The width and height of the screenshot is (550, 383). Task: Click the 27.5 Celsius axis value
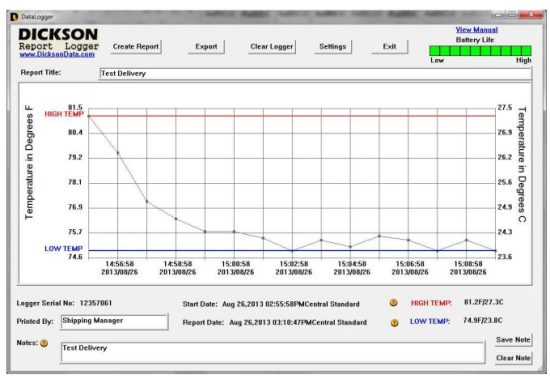505,108
